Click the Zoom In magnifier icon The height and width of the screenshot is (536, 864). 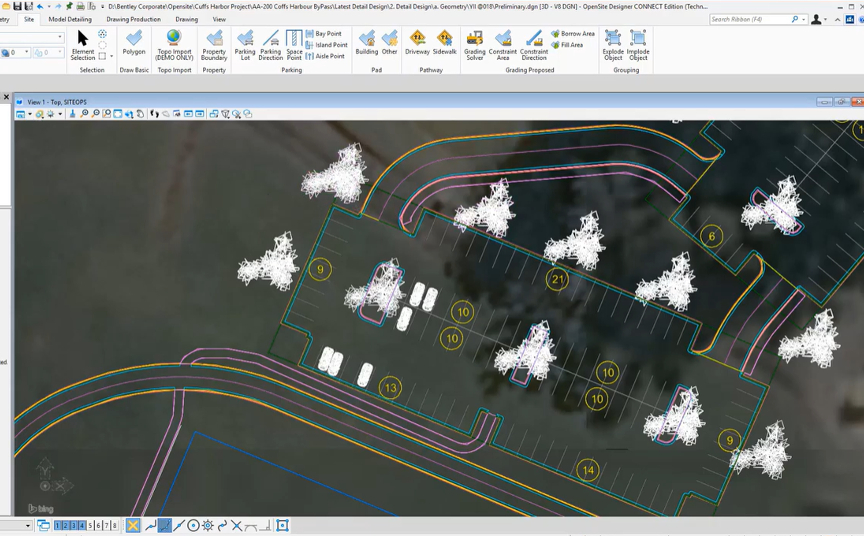pos(84,114)
